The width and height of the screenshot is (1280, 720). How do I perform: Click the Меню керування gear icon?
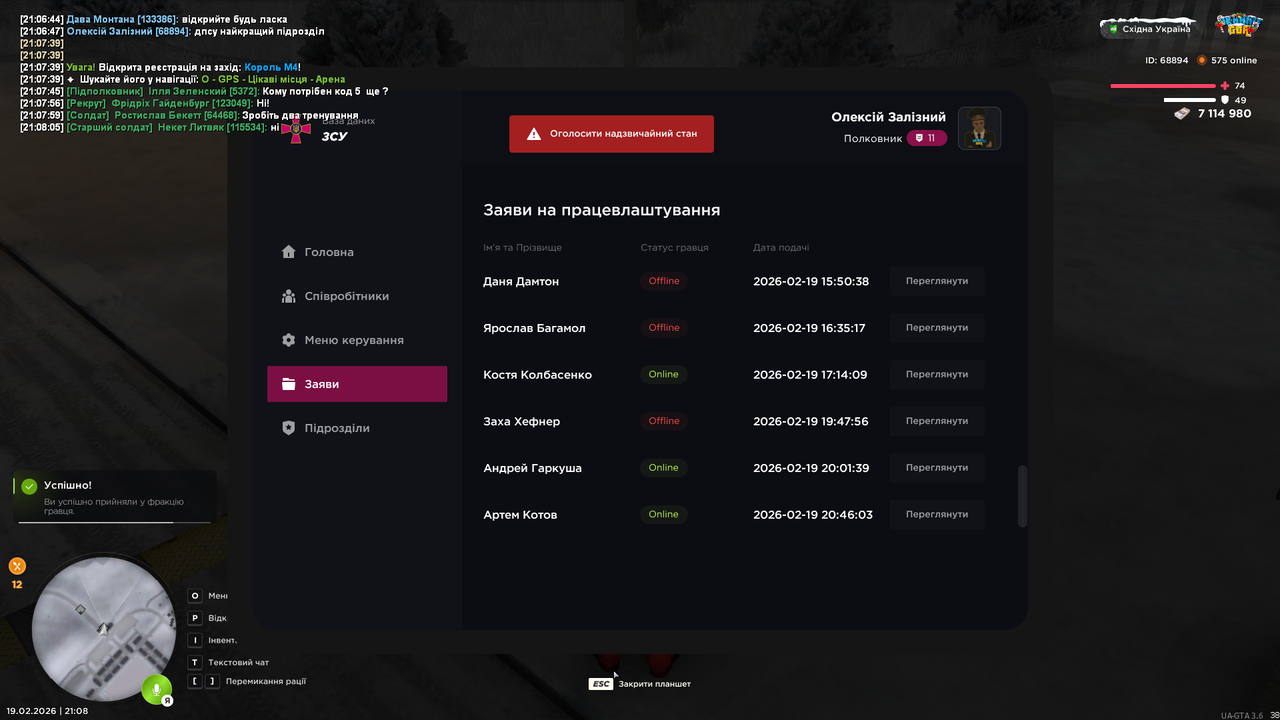pyautogui.click(x=289, y=340)
